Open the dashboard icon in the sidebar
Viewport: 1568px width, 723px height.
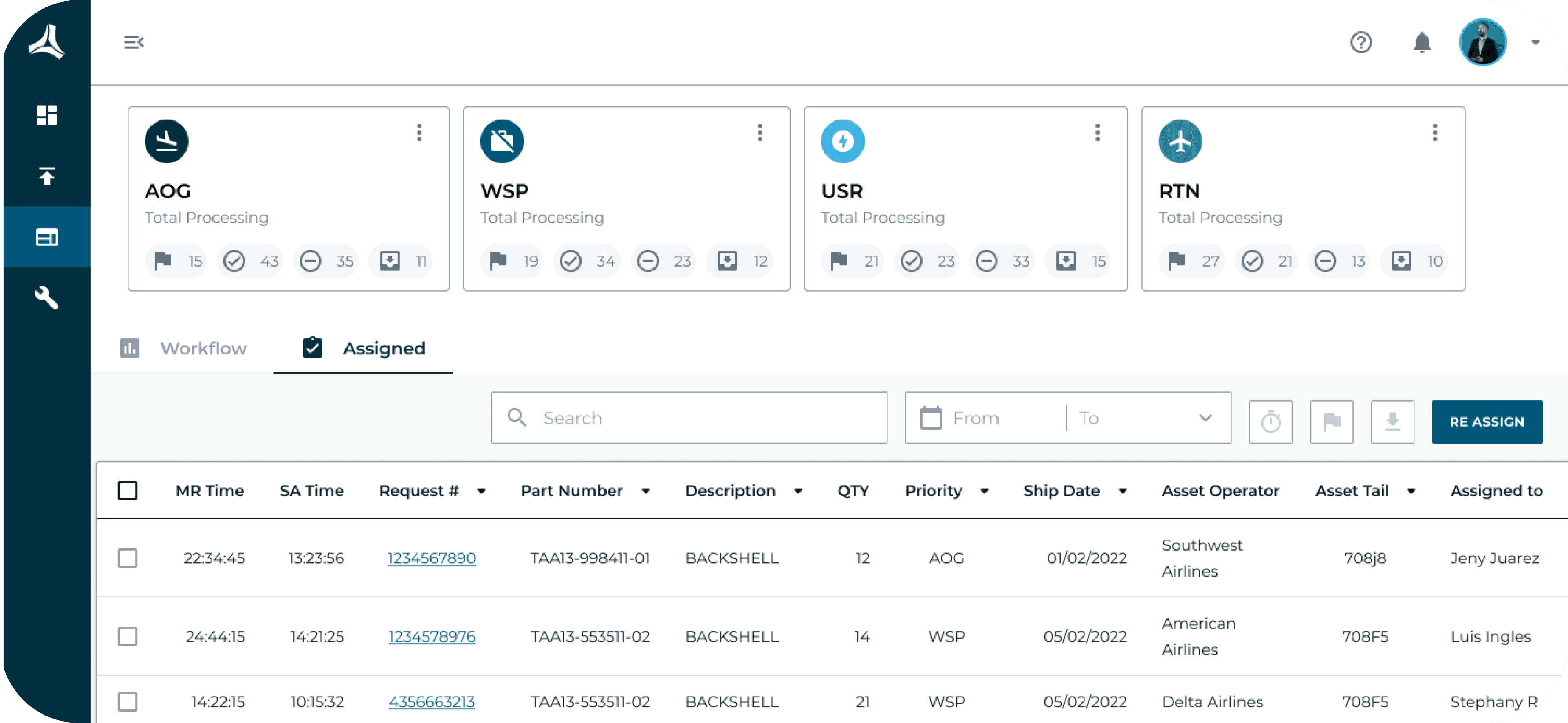(x=47, y=115)
